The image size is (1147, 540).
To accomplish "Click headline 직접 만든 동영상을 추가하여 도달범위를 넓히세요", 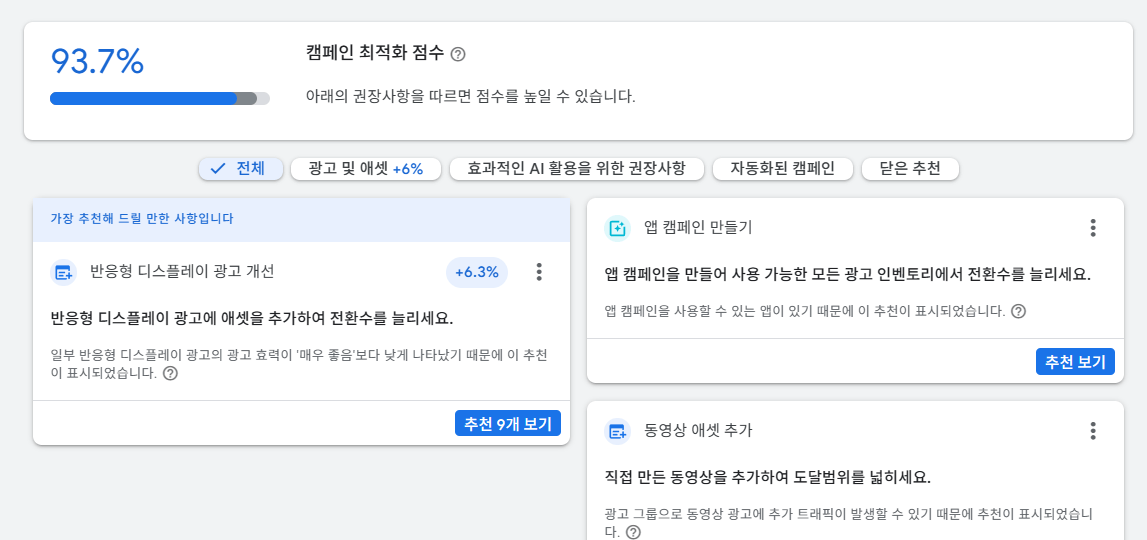I will click(768, 477).
